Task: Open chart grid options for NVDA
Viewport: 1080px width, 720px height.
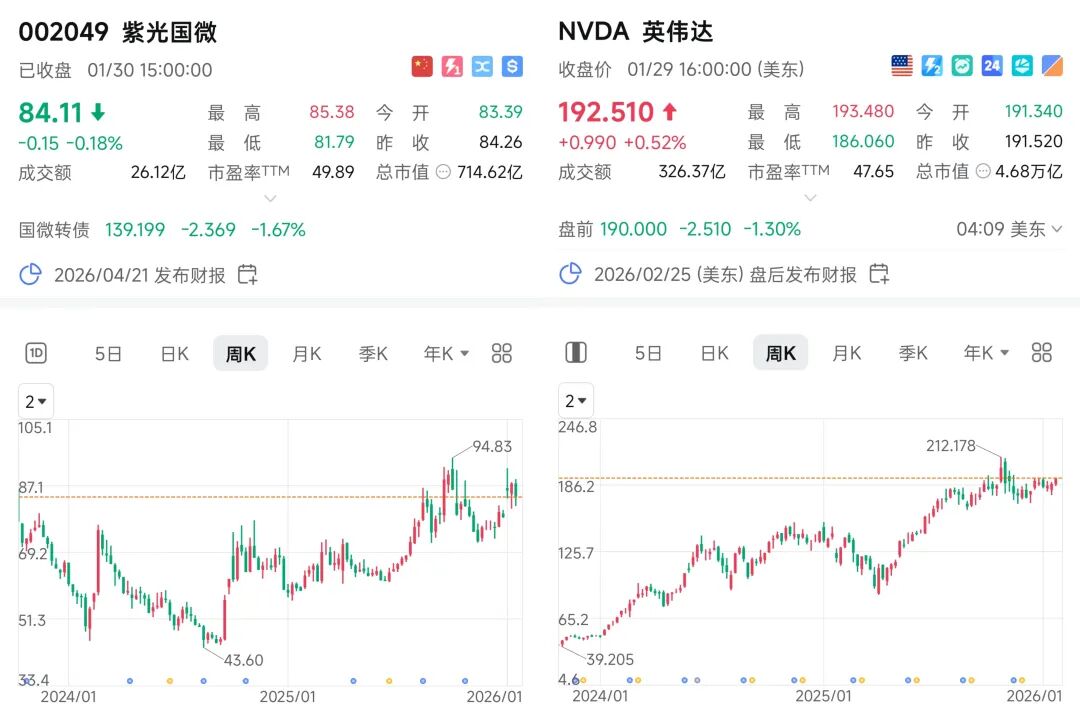Action: 1042,353
